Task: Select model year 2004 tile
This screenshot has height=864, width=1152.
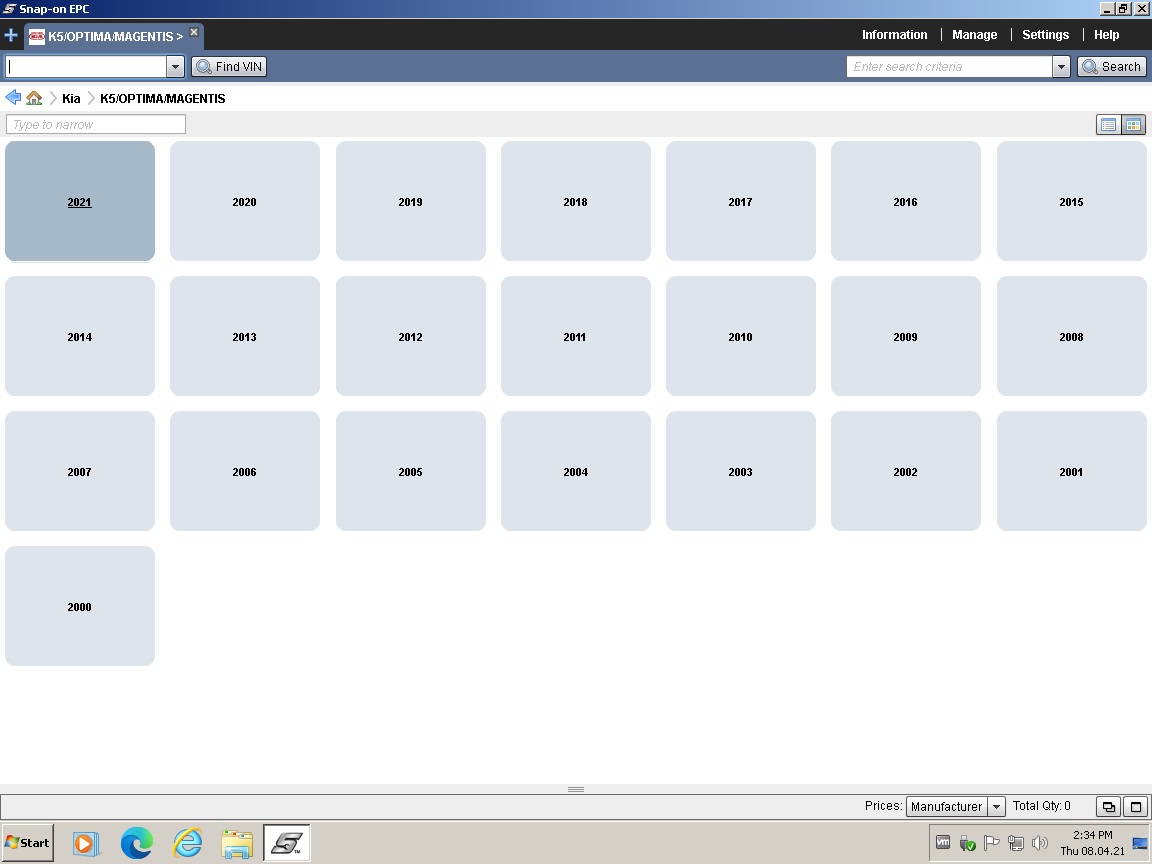Action: [575, 472]
